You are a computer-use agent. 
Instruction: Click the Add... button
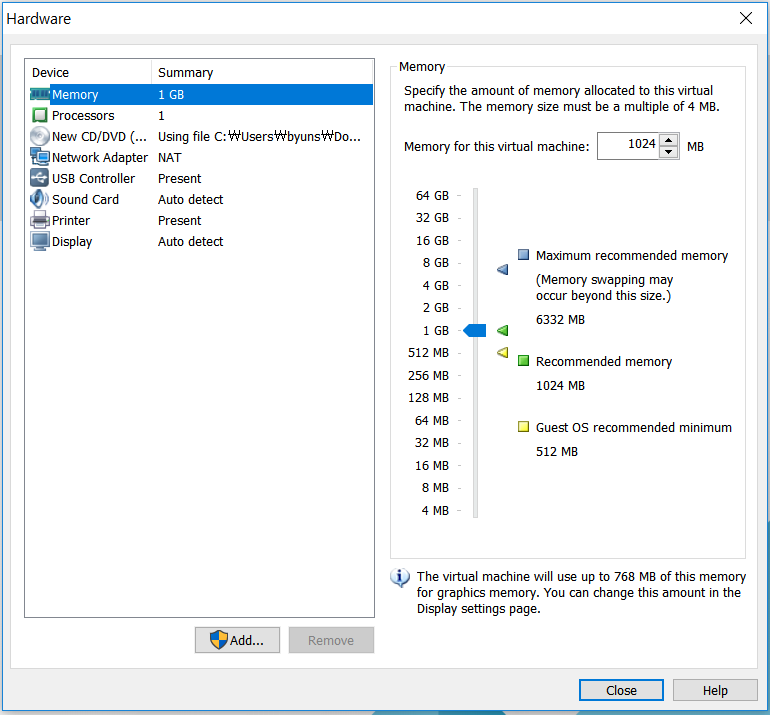pyautogui.click(x=237, y=640)
